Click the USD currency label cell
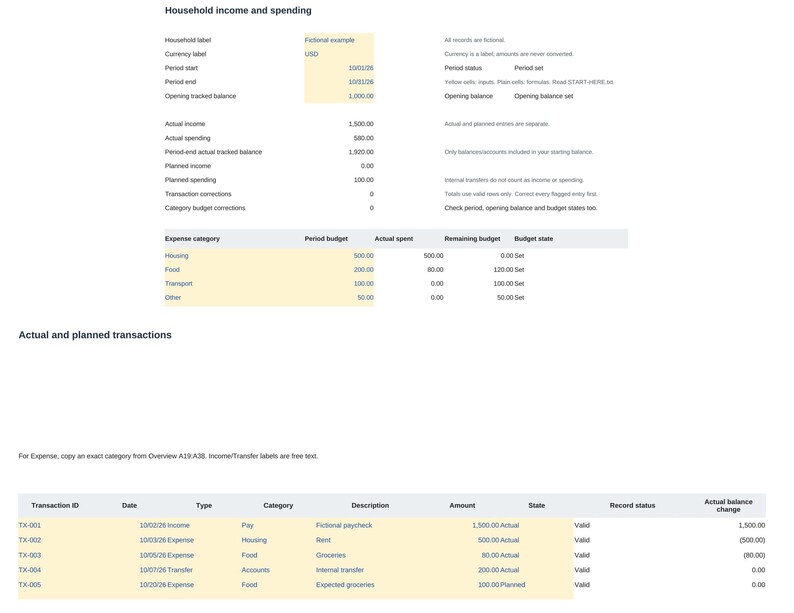Screen dimensions: 794x613 (x=339, y=54)
